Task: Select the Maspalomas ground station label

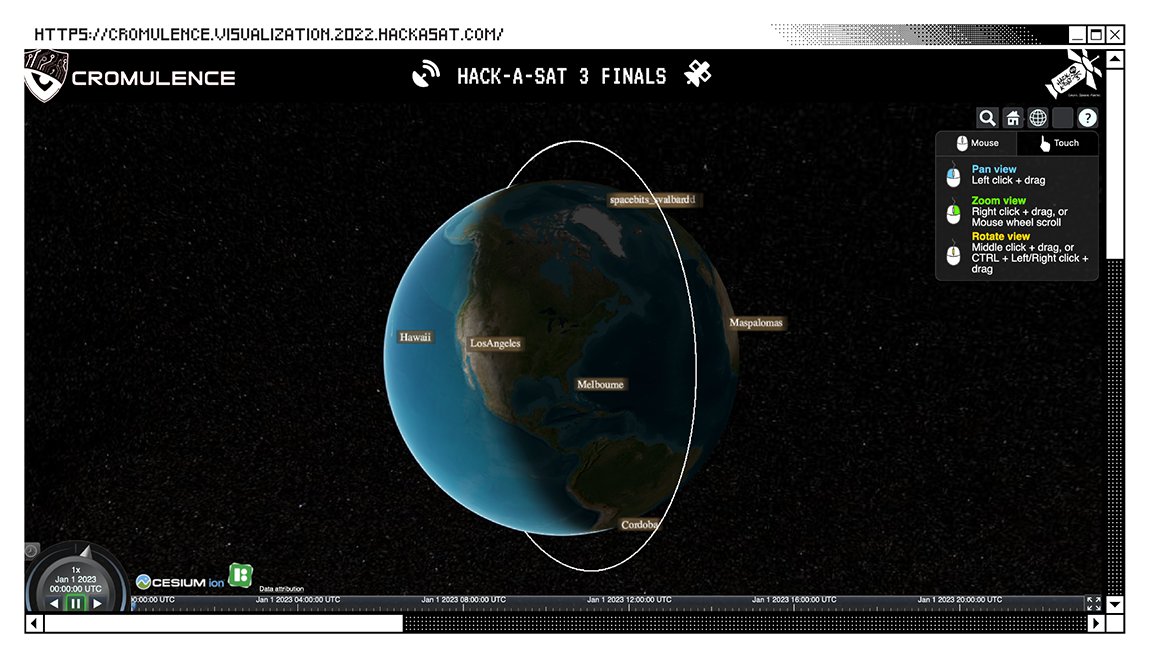Action: 756,323
